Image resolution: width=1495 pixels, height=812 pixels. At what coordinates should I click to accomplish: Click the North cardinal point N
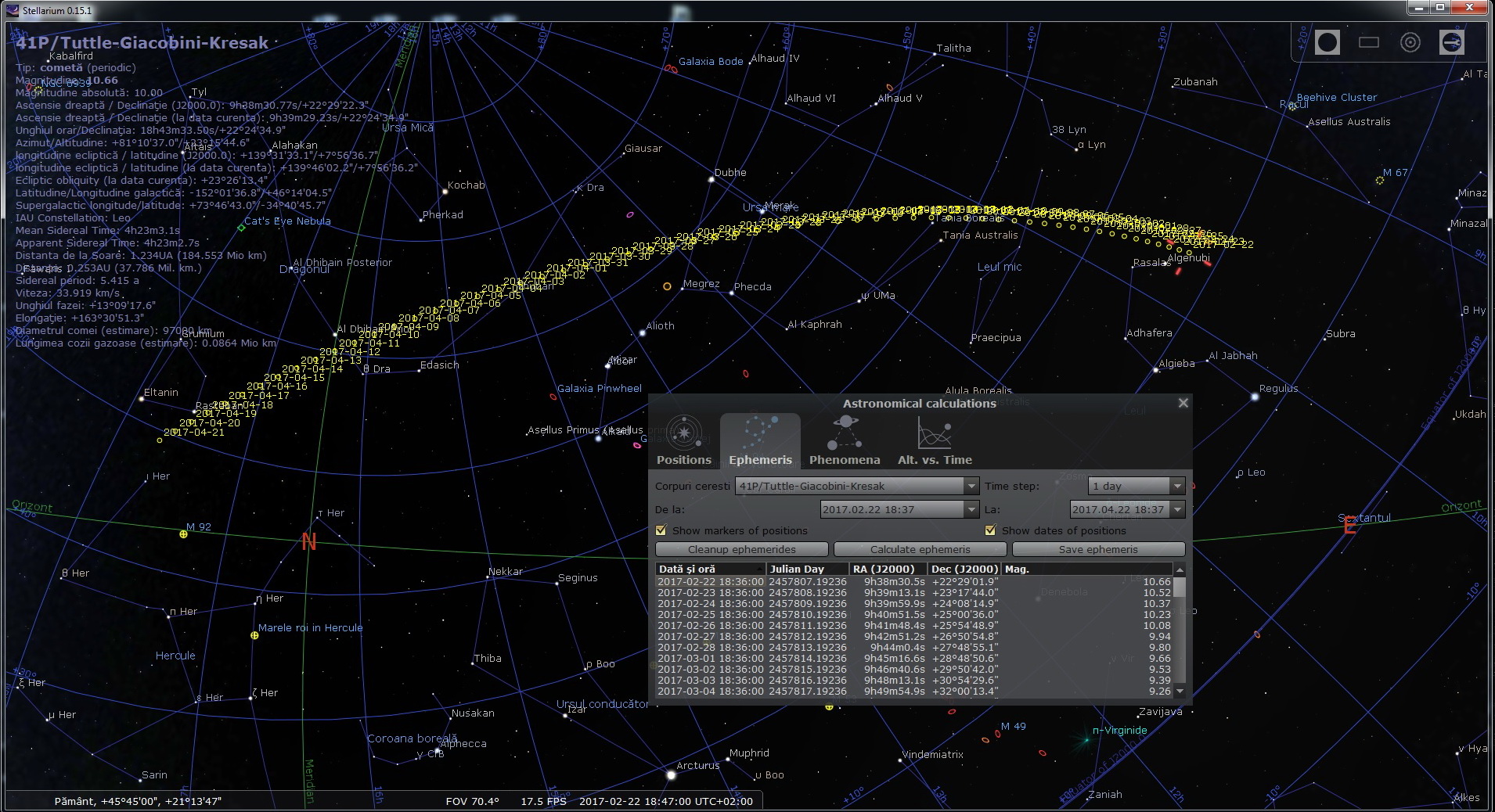[x=309, y=542]
